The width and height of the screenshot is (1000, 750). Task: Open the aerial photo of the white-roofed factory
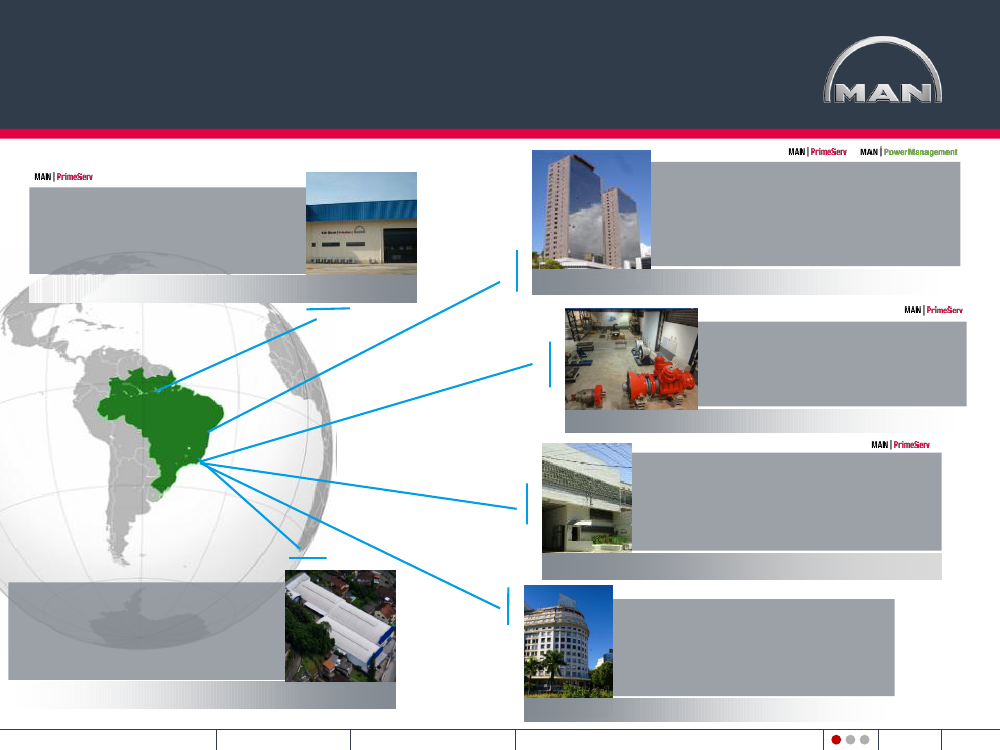click(341, 626)
